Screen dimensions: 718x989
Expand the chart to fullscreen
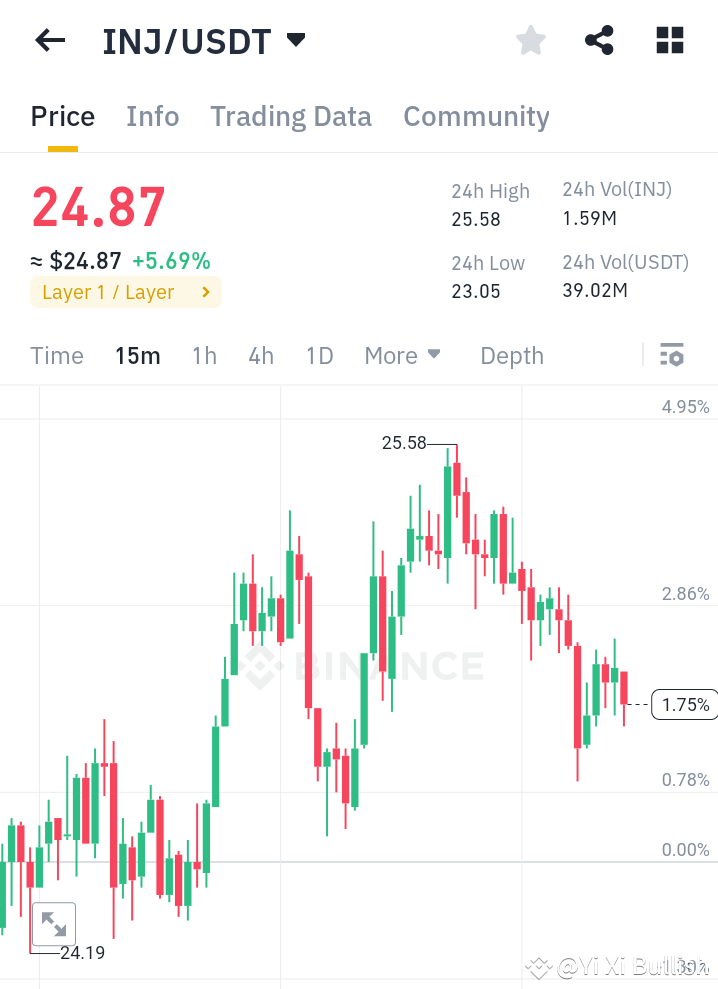point(53,923)
